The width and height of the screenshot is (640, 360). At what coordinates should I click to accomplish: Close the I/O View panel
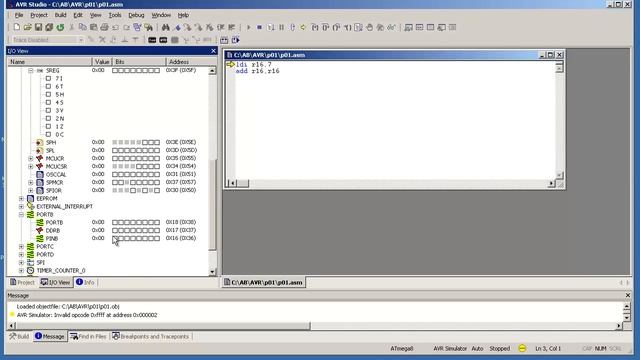[213, 51]
